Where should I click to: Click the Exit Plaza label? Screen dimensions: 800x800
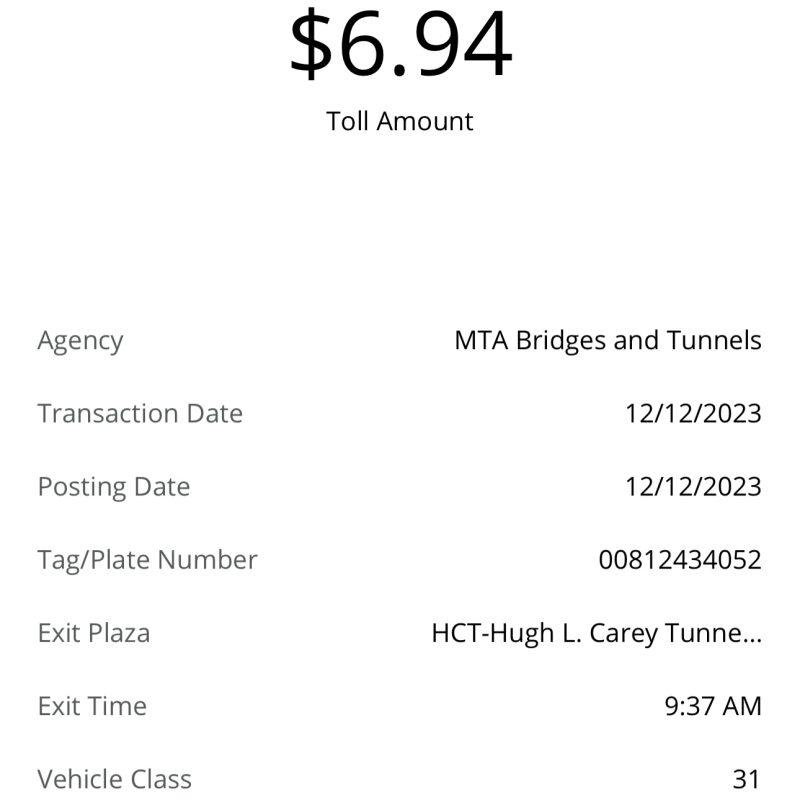(x=94, y=633)
